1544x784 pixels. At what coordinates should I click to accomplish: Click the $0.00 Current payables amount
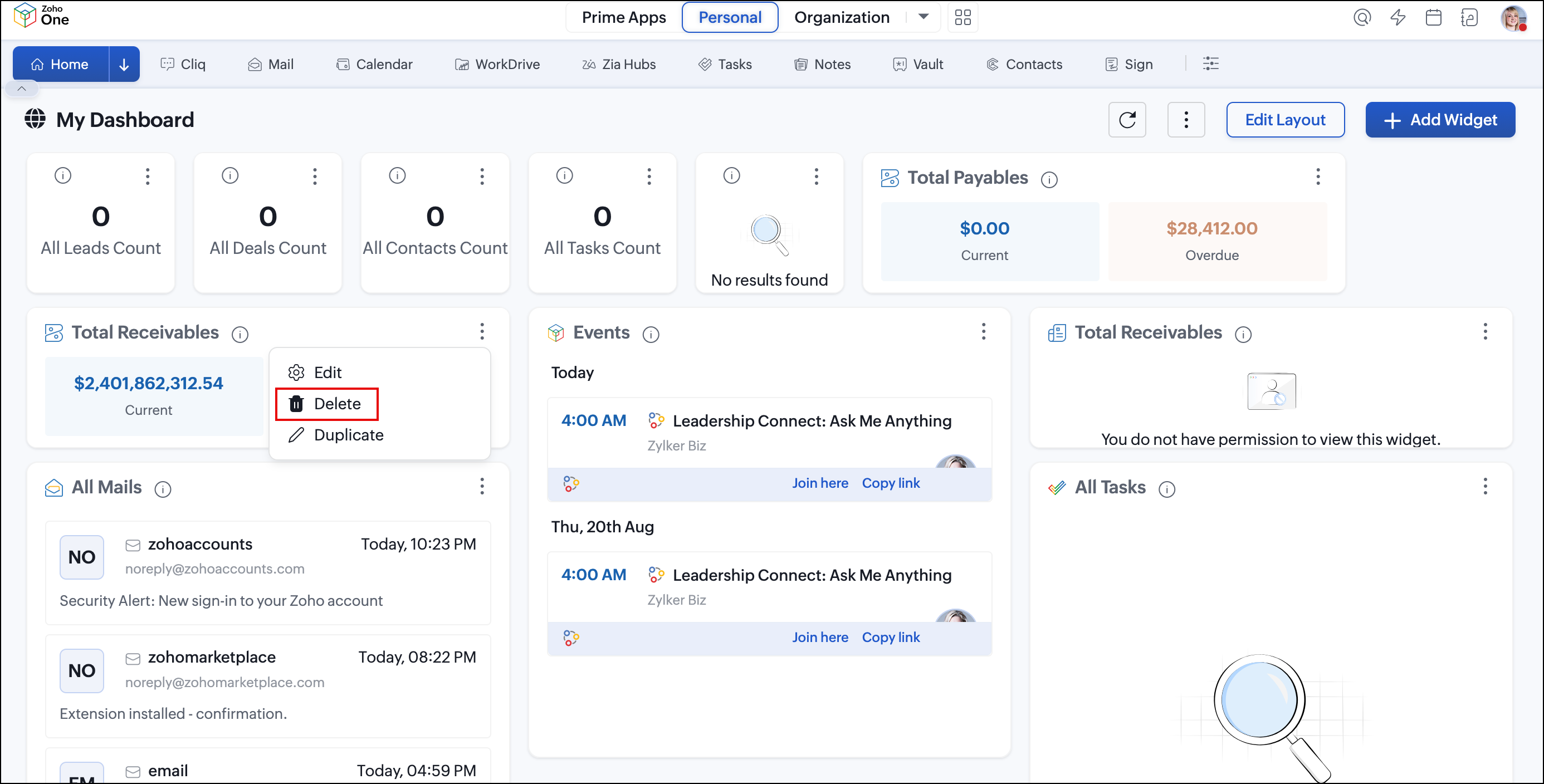[x=984, y=228]
